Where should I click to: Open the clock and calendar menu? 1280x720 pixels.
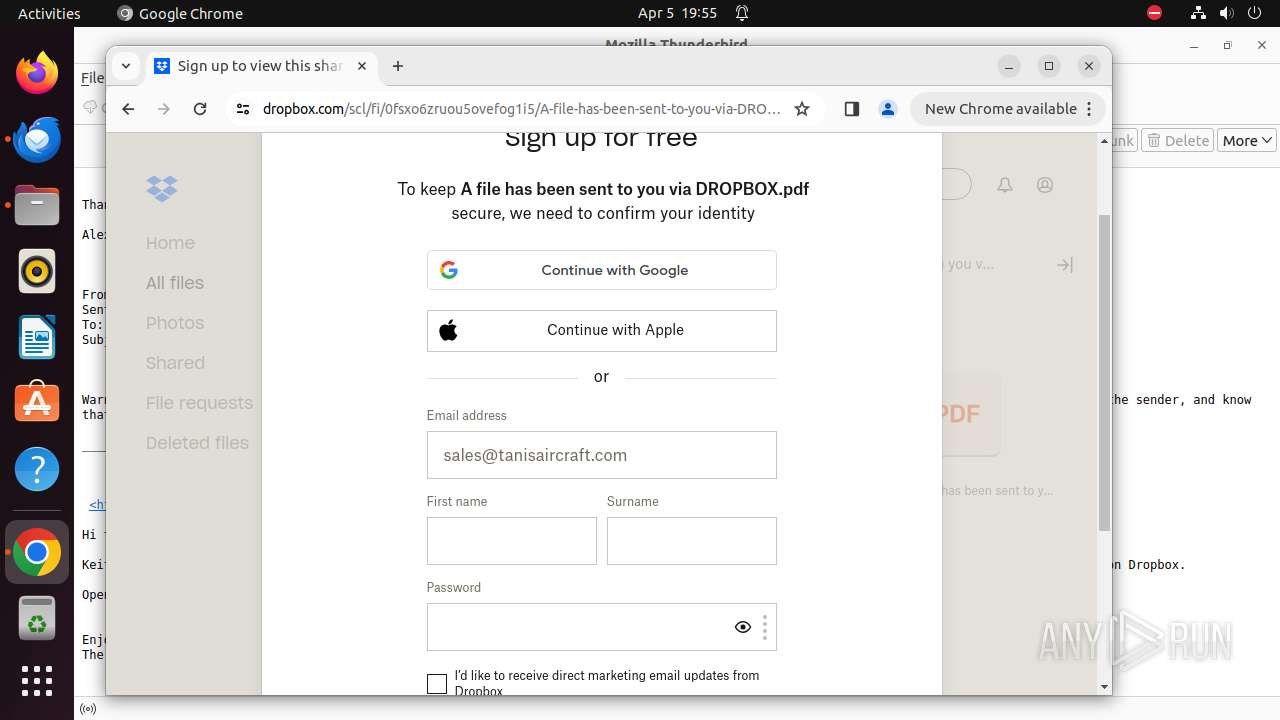677,13
